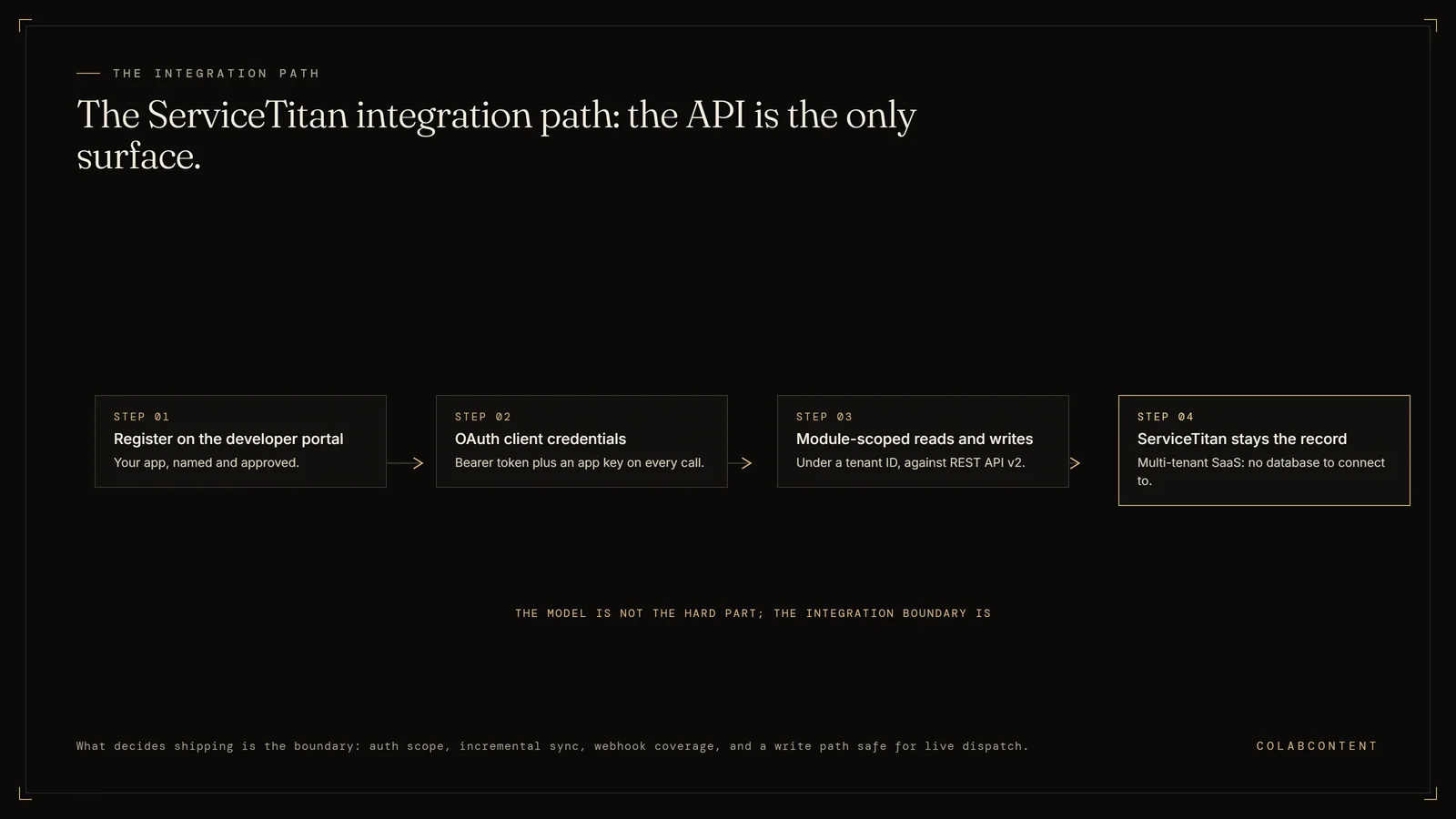Click 'Multi-tenant SaaS: no database' description
The height and width of the screenshot is (819, 1456).
pos(1261,471)
